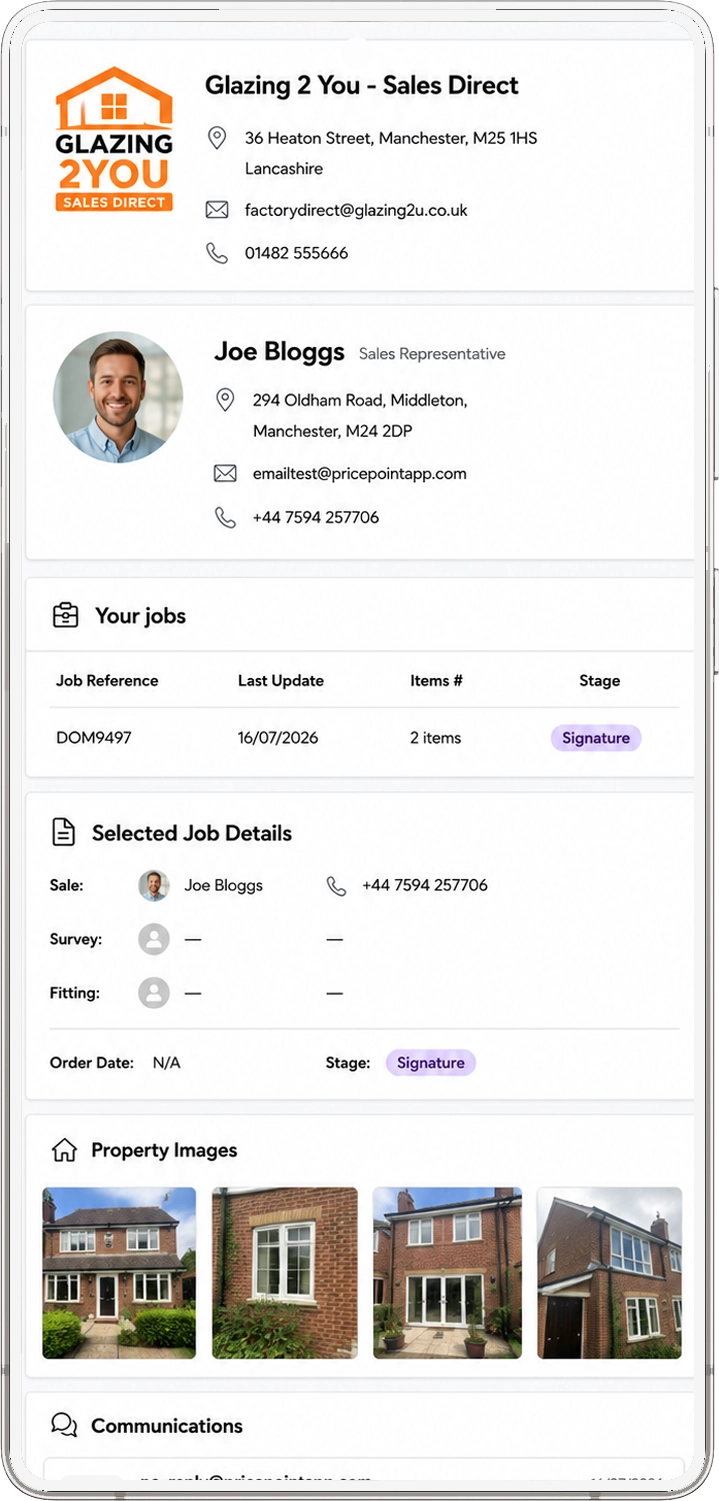Click the placeholder avatar in the Fitting row
Screen dimensions: 719x1501
pos(154,993)
